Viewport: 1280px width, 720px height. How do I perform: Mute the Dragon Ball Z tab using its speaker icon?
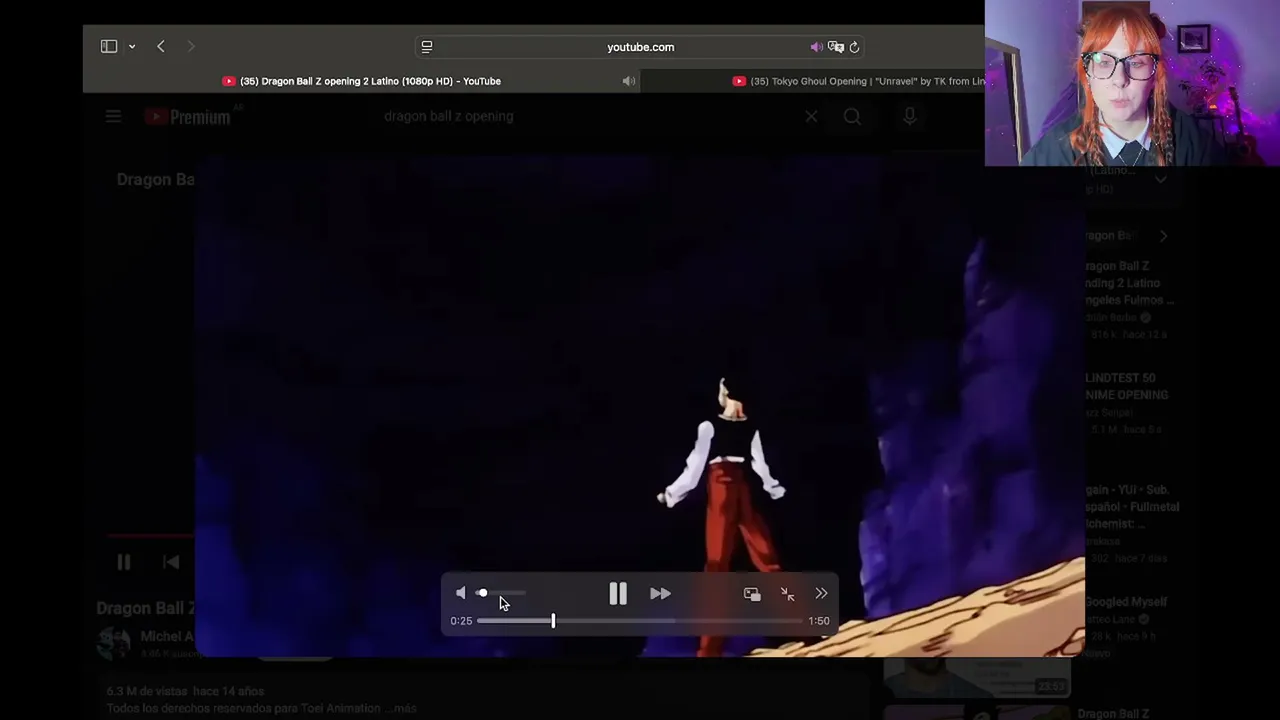tap(628, 81)
